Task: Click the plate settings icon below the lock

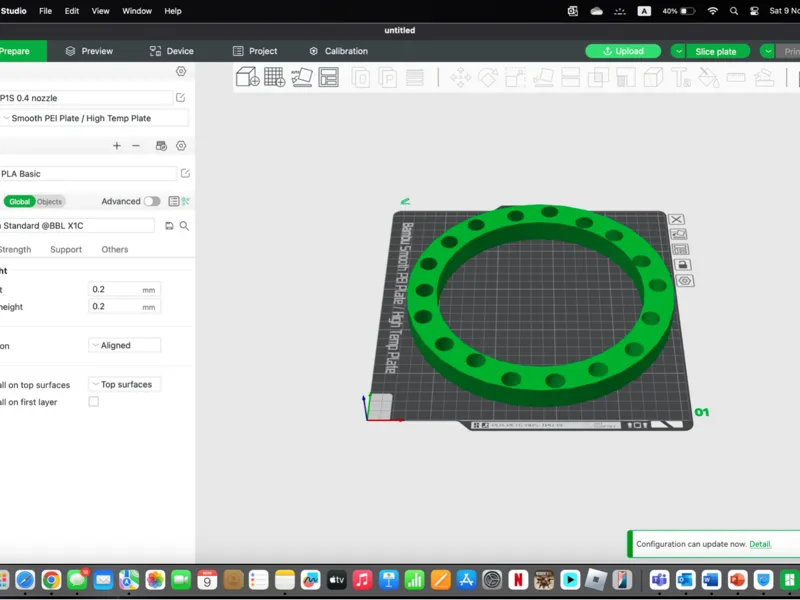Action: [685, 281]
